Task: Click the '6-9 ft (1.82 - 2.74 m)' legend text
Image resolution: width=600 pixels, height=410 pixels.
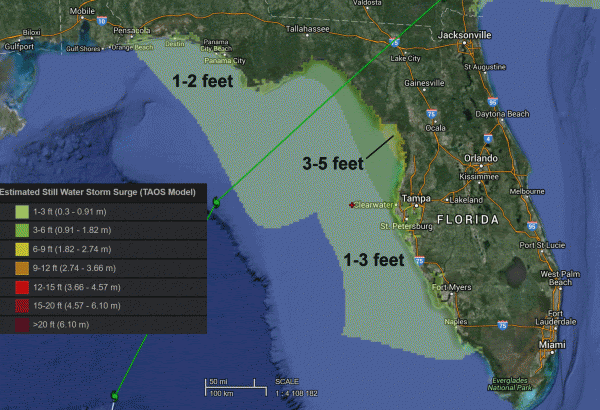Action: 72,249
